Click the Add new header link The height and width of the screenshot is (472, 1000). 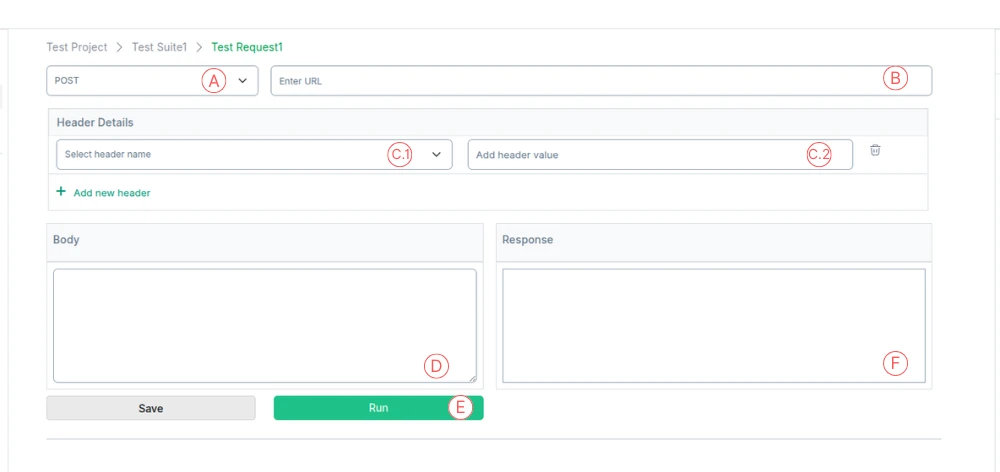[112, 192]
